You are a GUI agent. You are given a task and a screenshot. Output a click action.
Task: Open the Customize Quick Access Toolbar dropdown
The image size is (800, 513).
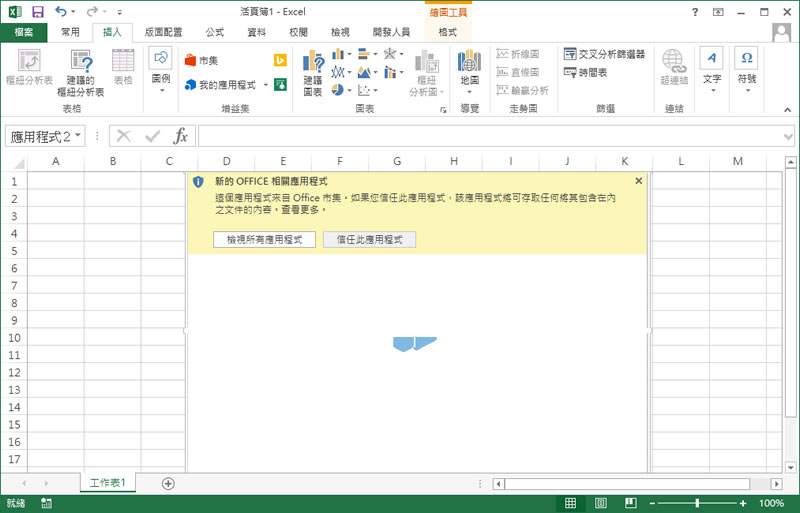(x=119, y=12)
